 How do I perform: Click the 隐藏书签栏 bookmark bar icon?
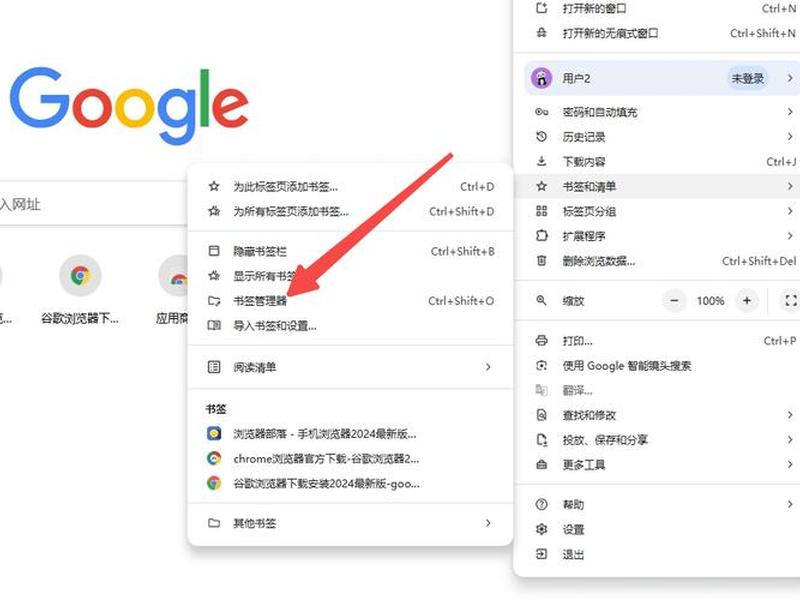214,251
